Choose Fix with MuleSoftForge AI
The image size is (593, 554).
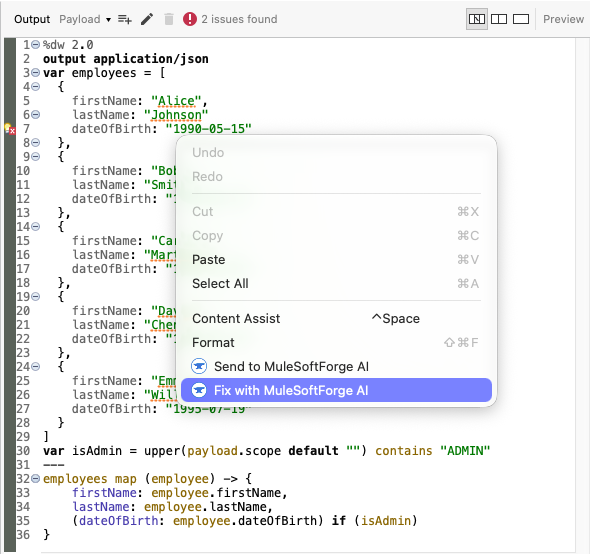(336, 390)
